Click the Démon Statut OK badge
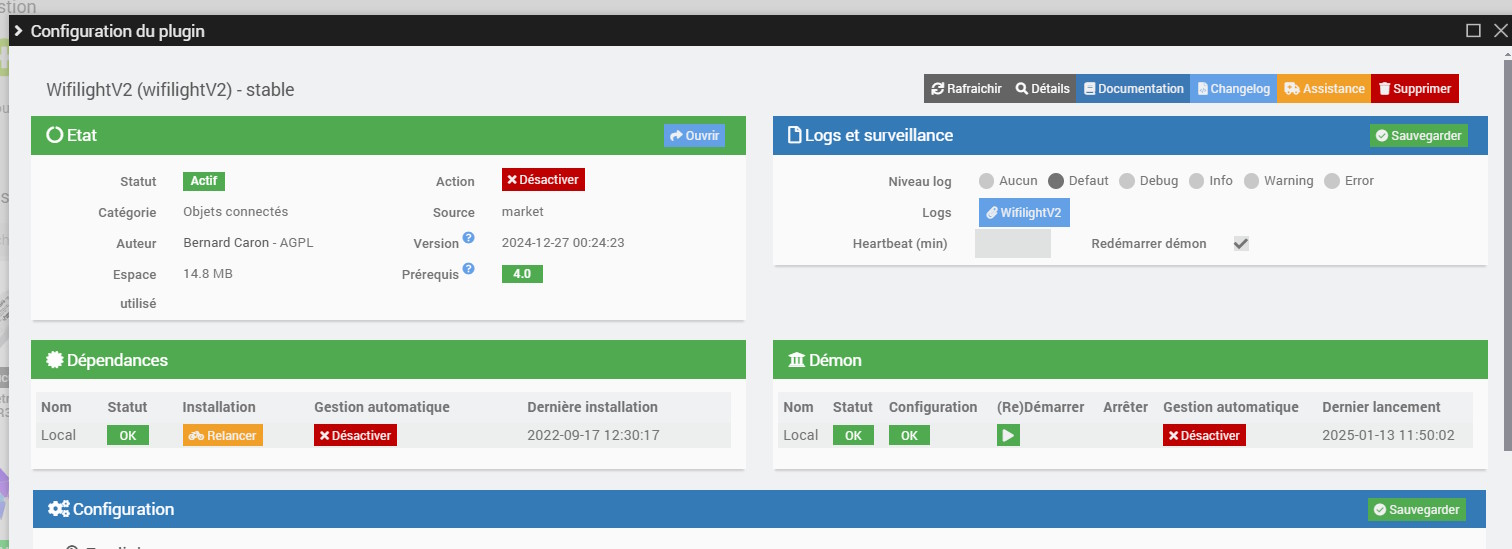 click(x=853, y=435)
